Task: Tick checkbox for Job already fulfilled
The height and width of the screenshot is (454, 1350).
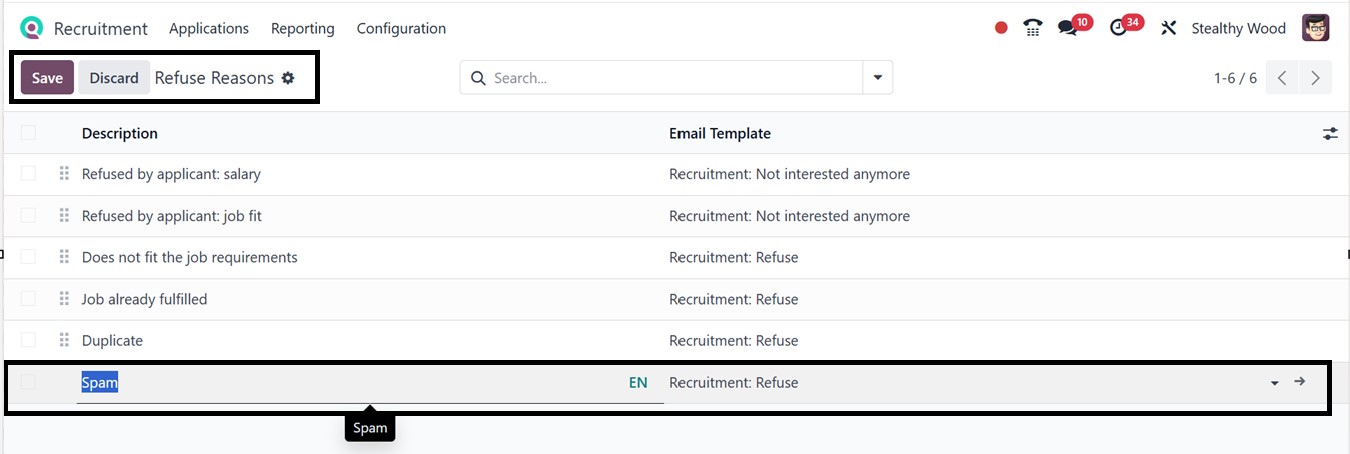Action: click(x=28, y=298)
